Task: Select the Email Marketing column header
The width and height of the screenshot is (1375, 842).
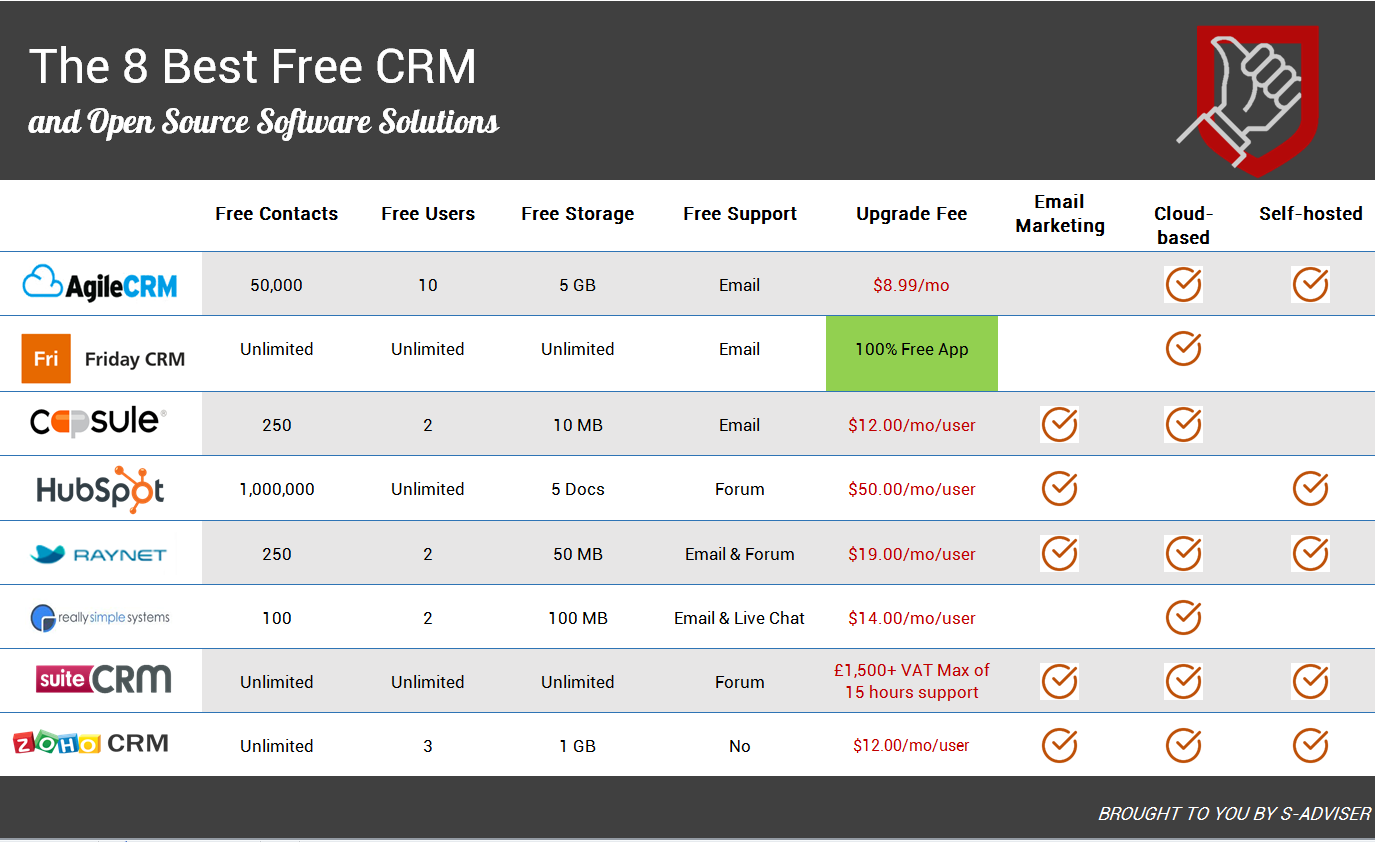Action: (1060, 214)
